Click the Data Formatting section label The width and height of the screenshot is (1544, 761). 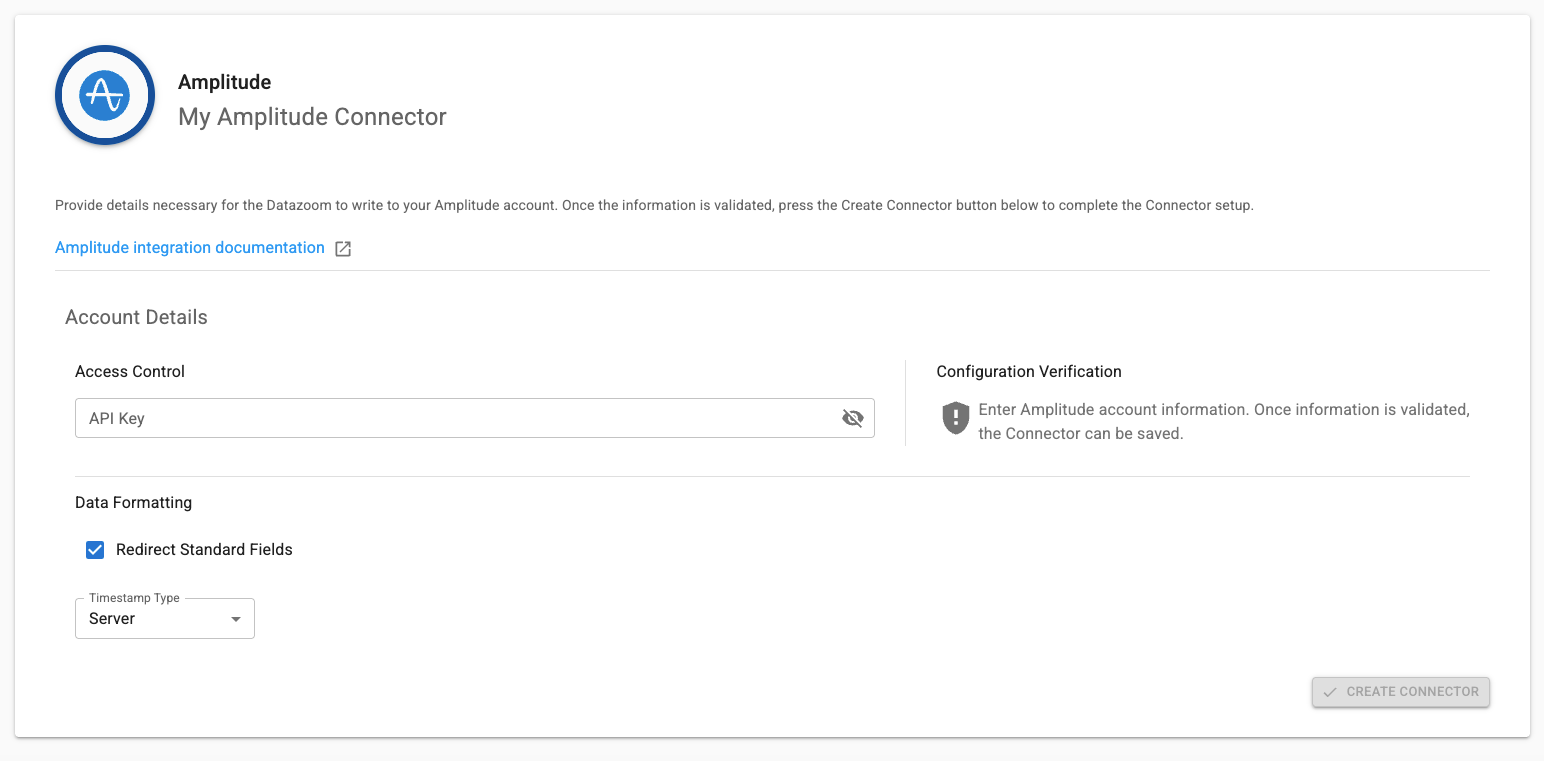(x=133, y=502)
